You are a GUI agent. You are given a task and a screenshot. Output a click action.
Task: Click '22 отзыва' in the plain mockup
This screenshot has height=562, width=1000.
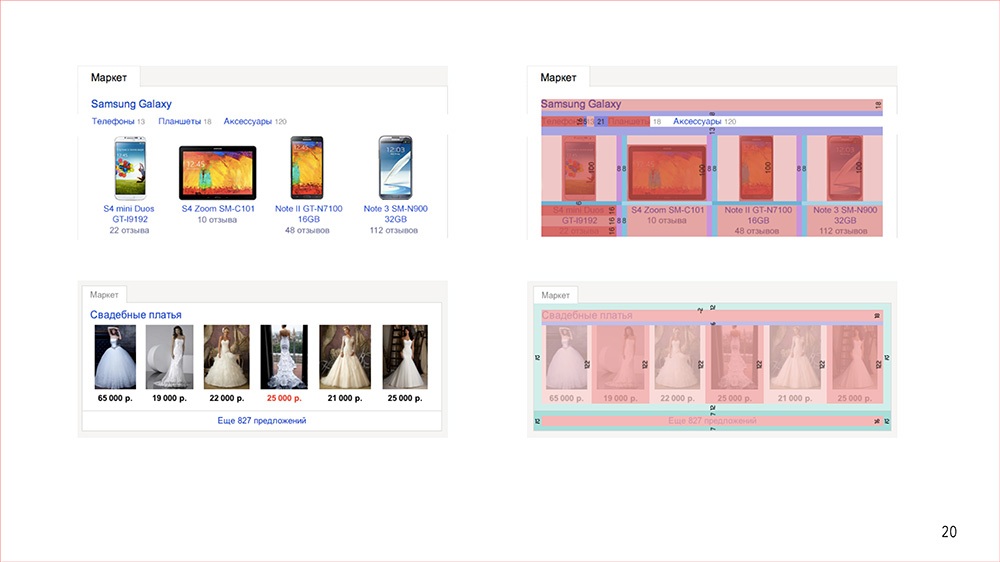[129, 230]
